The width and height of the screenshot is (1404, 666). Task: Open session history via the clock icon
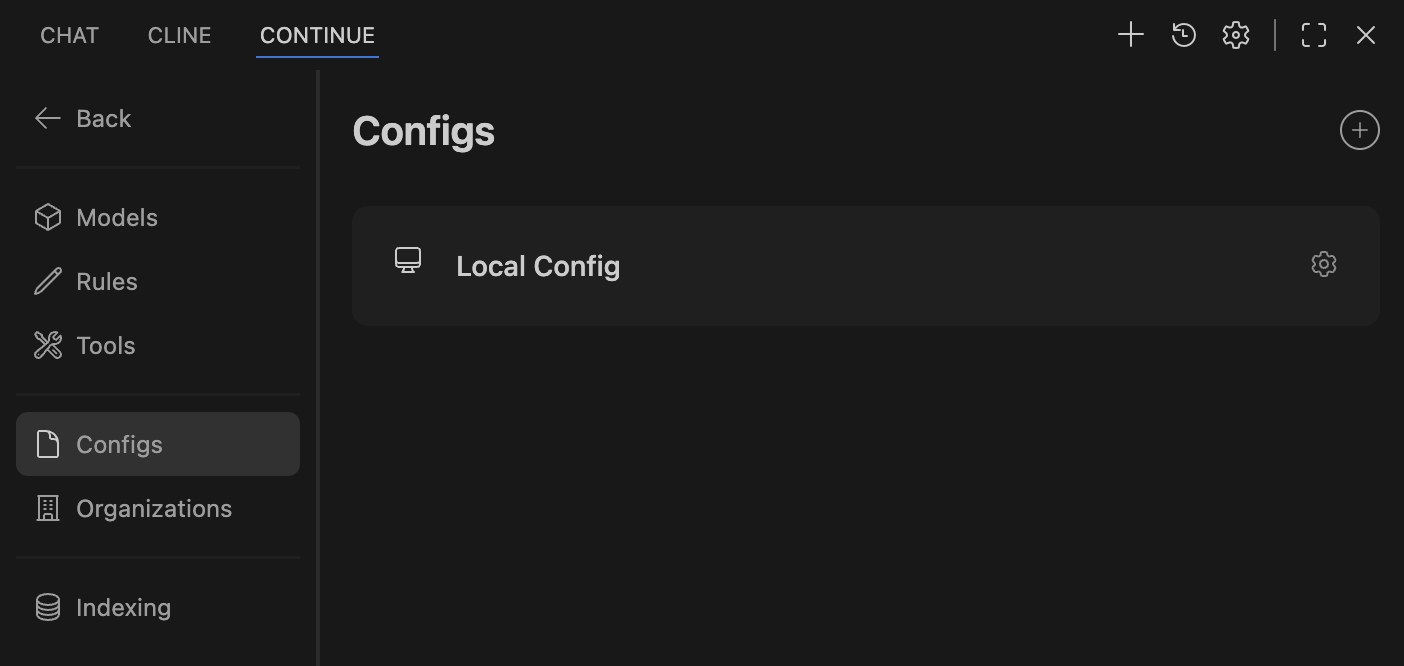pos(1183,34)
